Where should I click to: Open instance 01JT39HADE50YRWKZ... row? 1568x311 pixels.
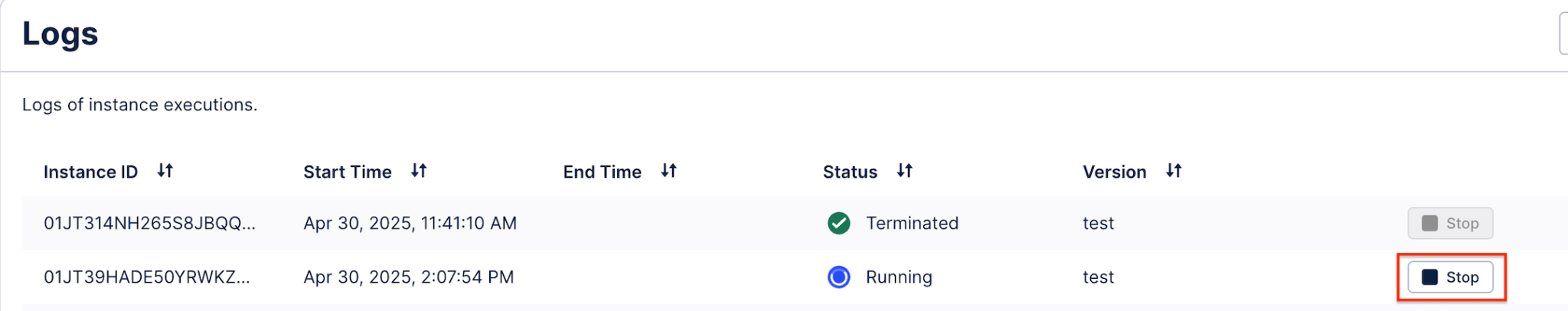click(x=795, y=277)
